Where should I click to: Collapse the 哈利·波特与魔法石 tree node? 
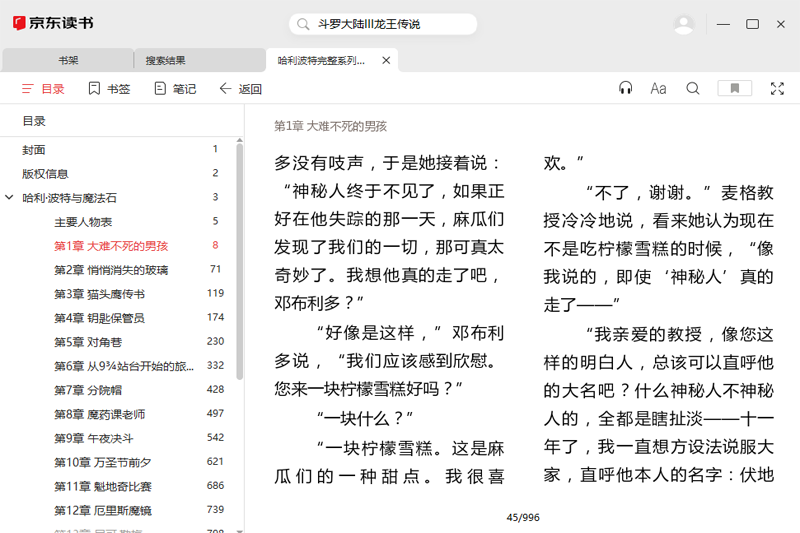click(10, 198)
